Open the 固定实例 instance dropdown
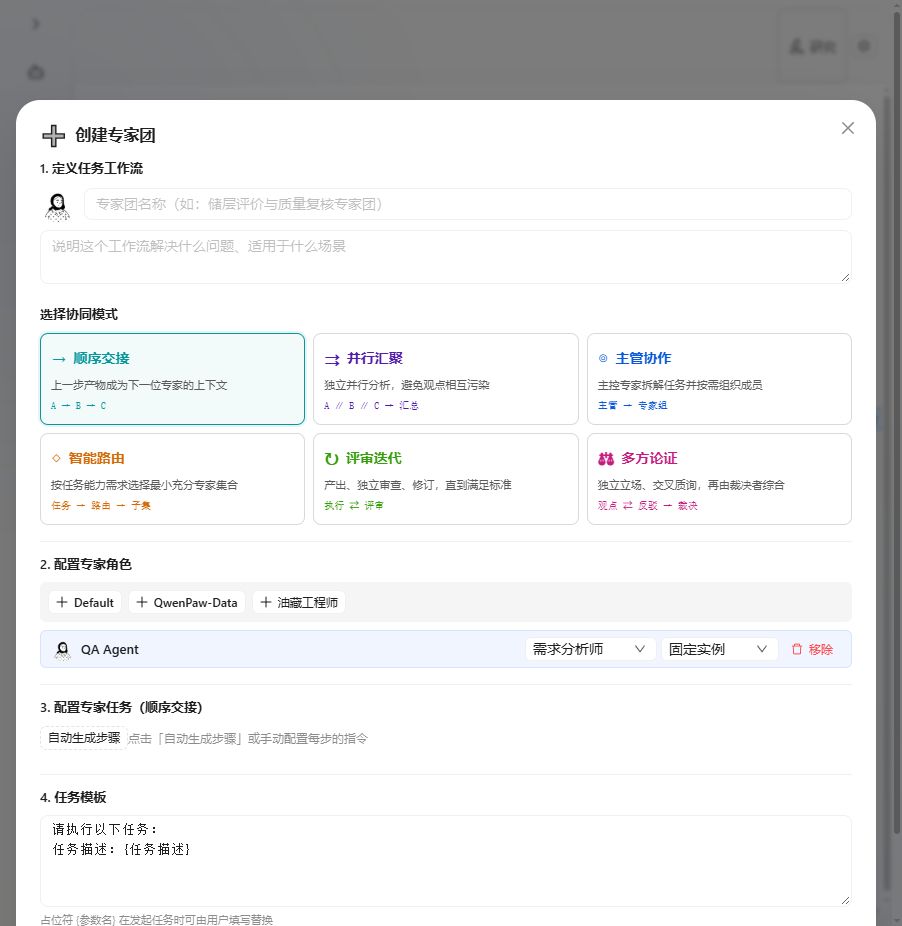The height and width of the screenshot is (926, 902). click(719, 649)
